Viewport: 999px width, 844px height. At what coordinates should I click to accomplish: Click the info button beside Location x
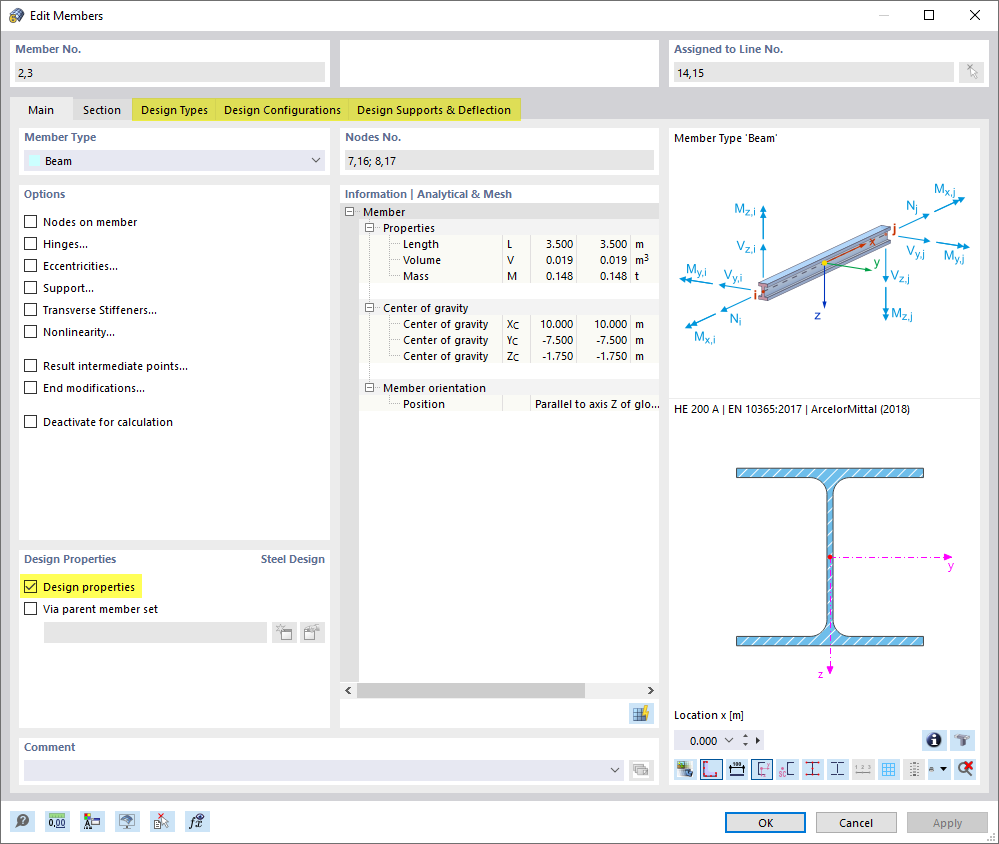click(933, 740)
